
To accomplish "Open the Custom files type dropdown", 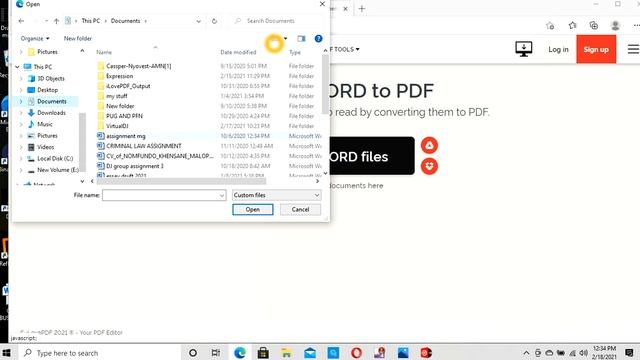I will click(276, 195).
